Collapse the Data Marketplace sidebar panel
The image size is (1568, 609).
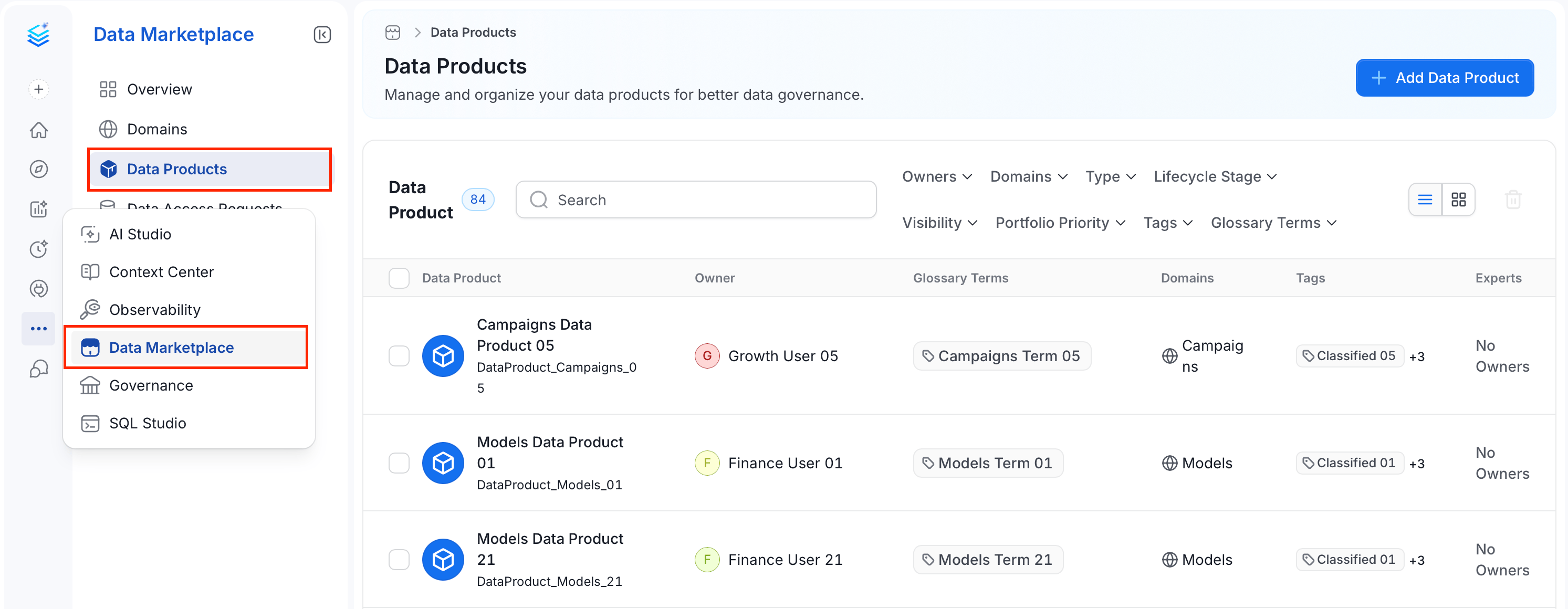322,35
